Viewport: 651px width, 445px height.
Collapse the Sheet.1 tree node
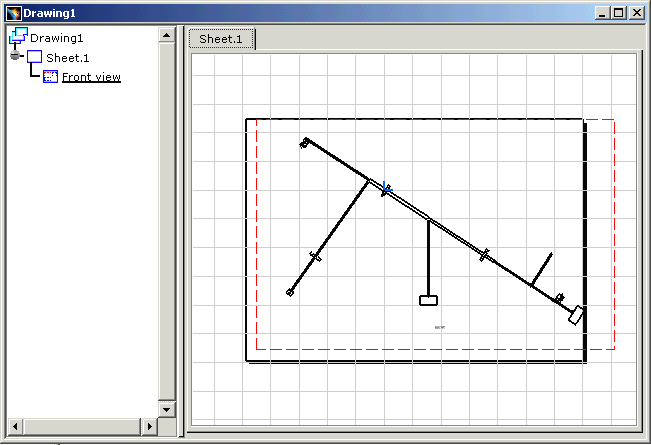(15, 57)
